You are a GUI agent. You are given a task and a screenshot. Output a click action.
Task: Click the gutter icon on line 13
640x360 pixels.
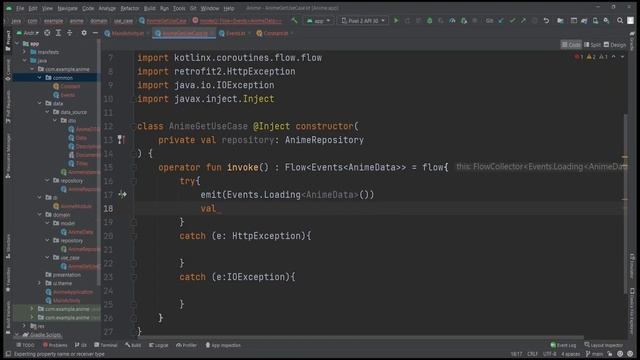click(x=121, y=140)
